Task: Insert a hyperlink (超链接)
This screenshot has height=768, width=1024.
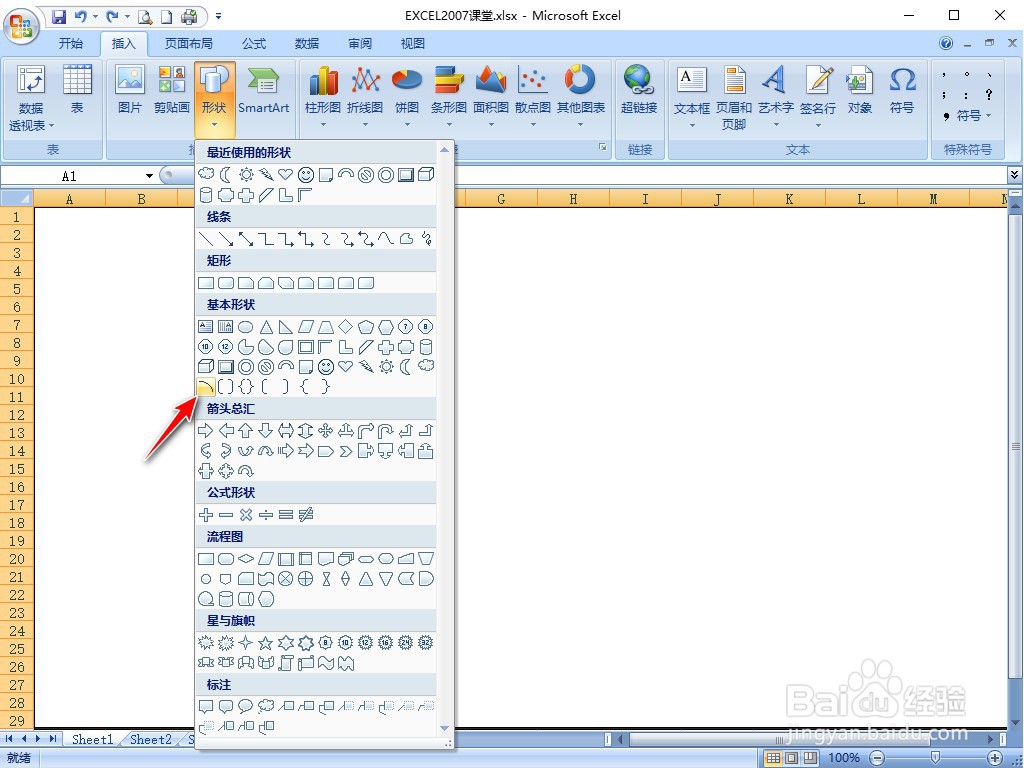Action: 639,90
